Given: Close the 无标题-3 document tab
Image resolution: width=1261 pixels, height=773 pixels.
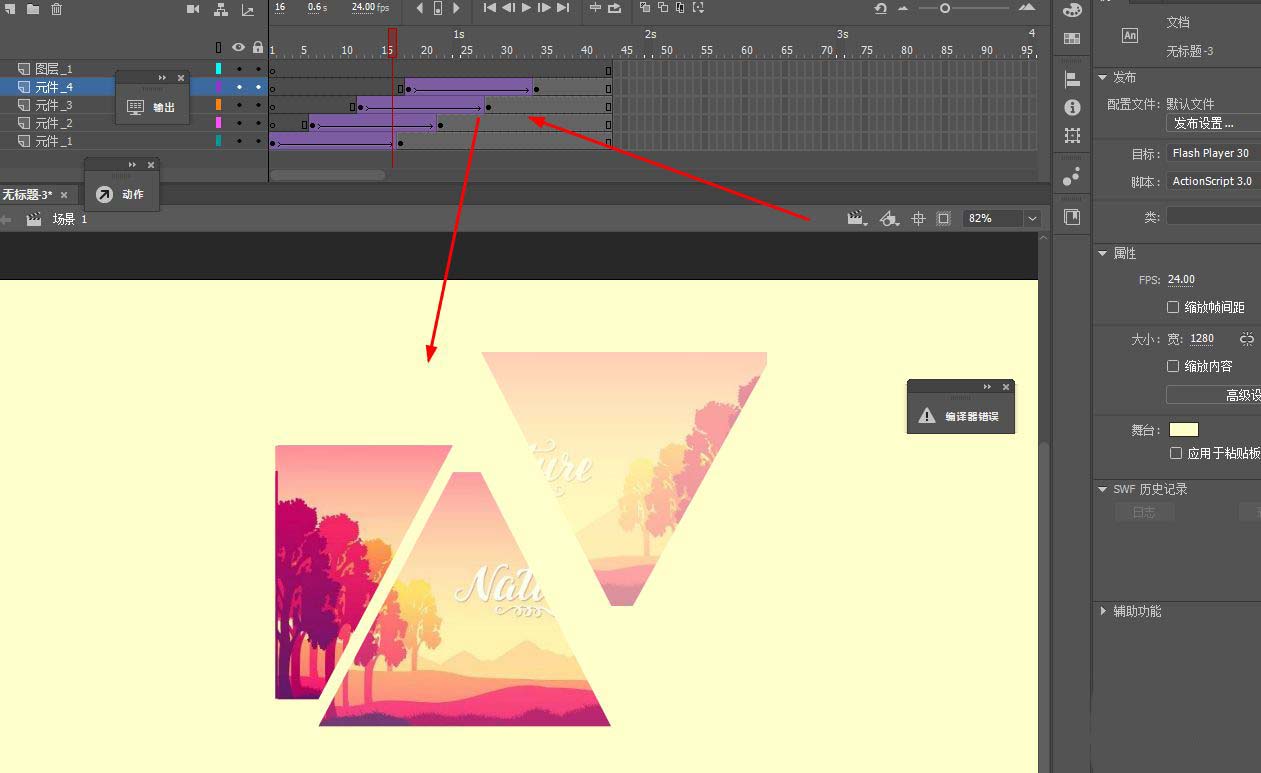Looking at the screenshot, I should (x=64, y=195).
